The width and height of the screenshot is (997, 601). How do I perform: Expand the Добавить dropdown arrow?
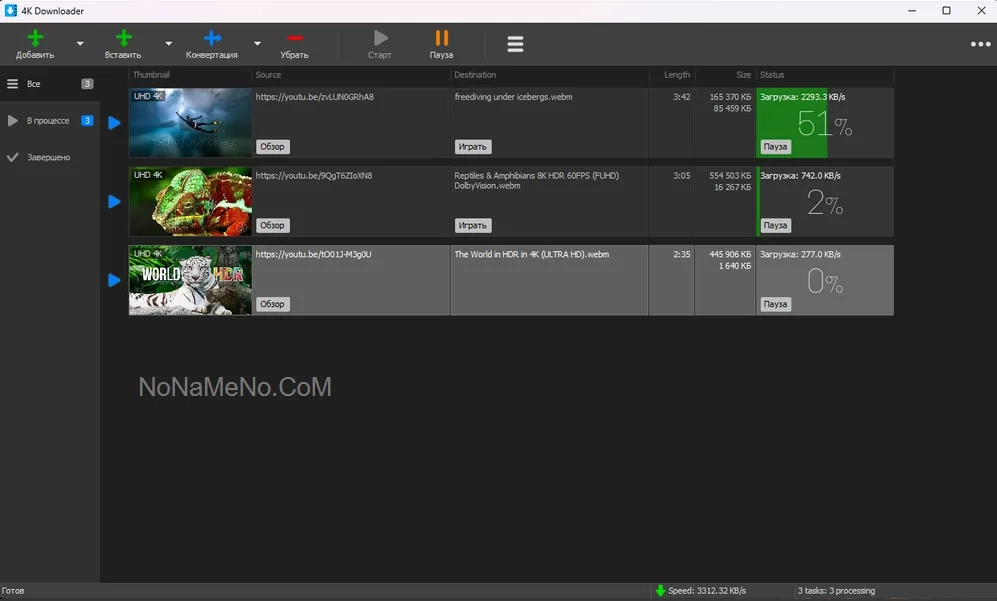pos(80,44)
